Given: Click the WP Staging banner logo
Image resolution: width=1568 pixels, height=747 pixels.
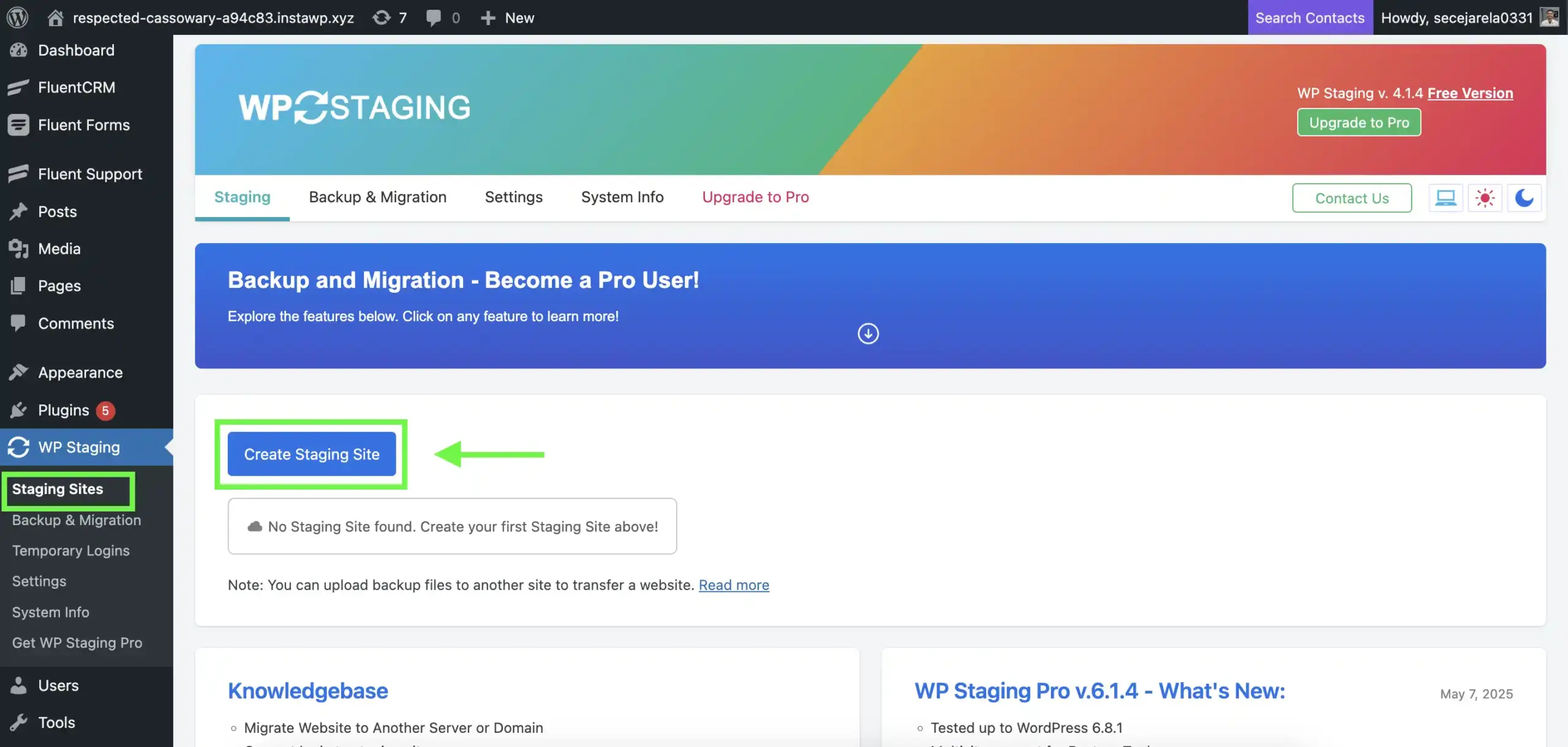Looking at the screenshot, I should tap(355, 107).
